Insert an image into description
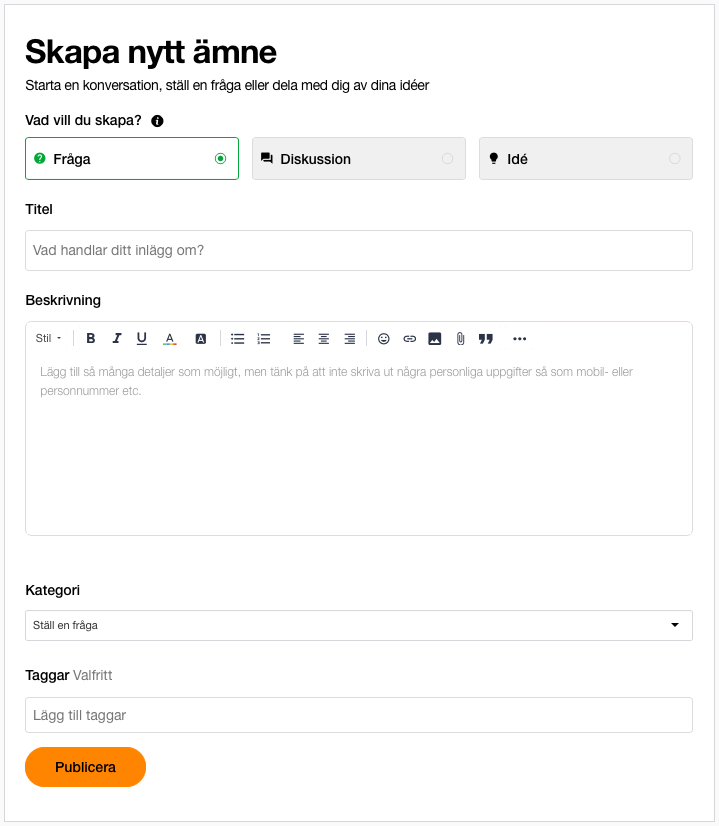Viewport: 719px width, 826px height. point(435,339)
